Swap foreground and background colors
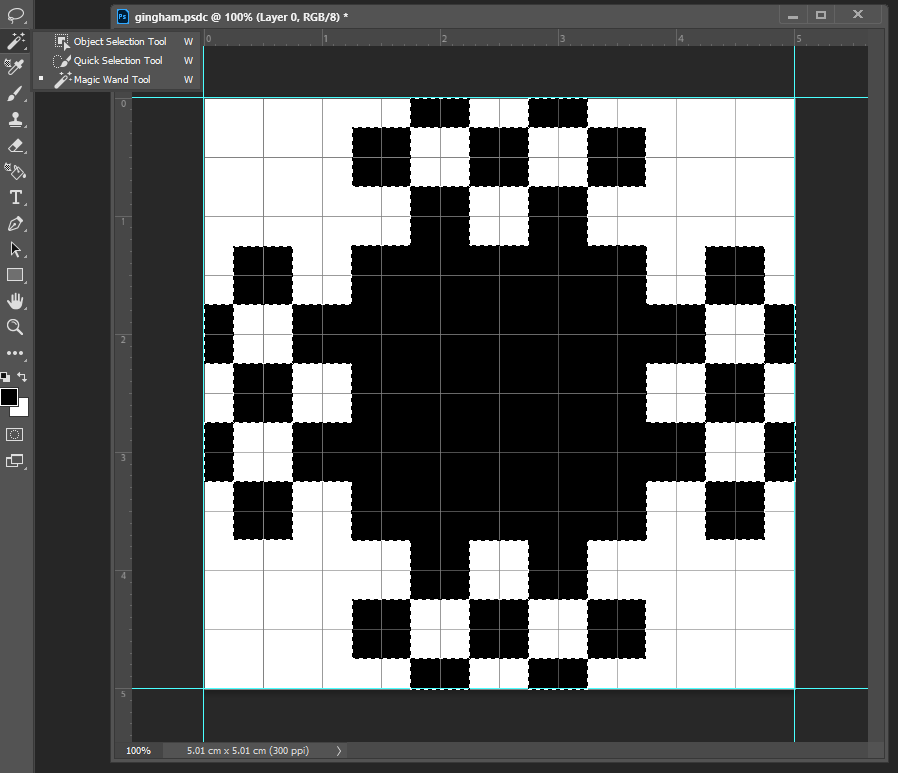The width and height of the screenshot is (898, 773). tap(22, 377)
